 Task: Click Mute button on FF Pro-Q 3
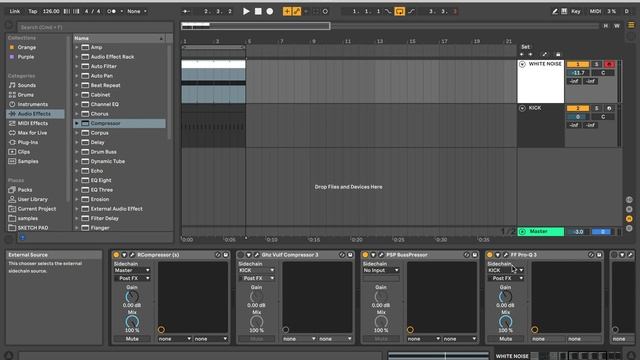coord(505,339)
